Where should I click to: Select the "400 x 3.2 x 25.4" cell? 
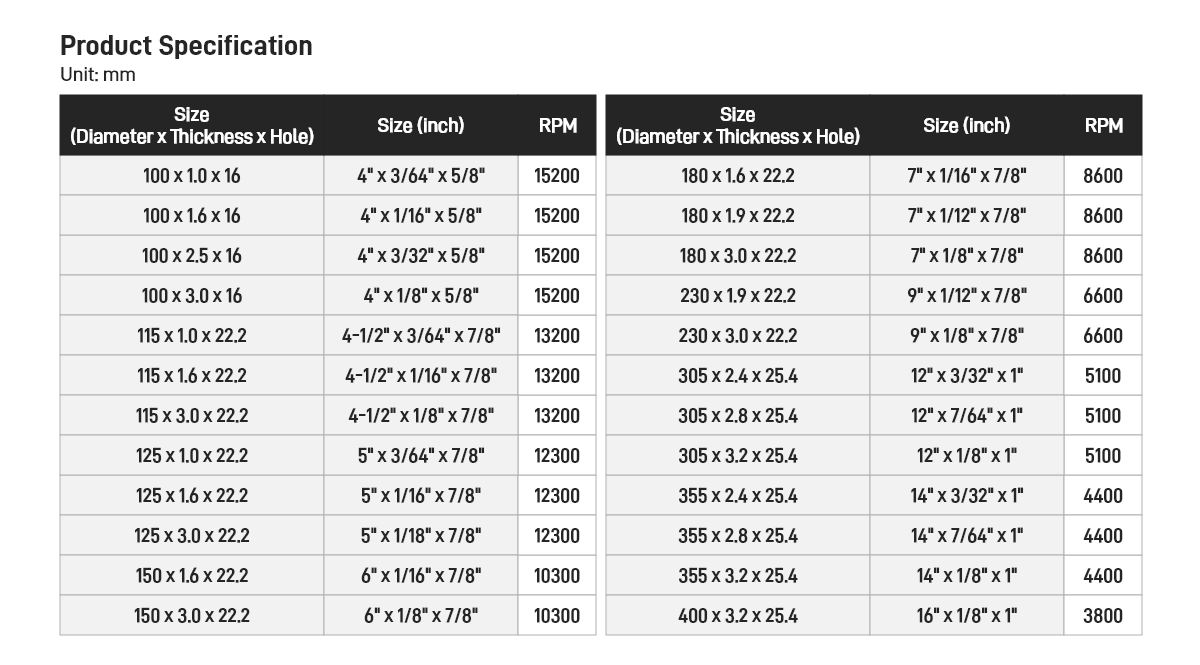(x=738, y=616)
